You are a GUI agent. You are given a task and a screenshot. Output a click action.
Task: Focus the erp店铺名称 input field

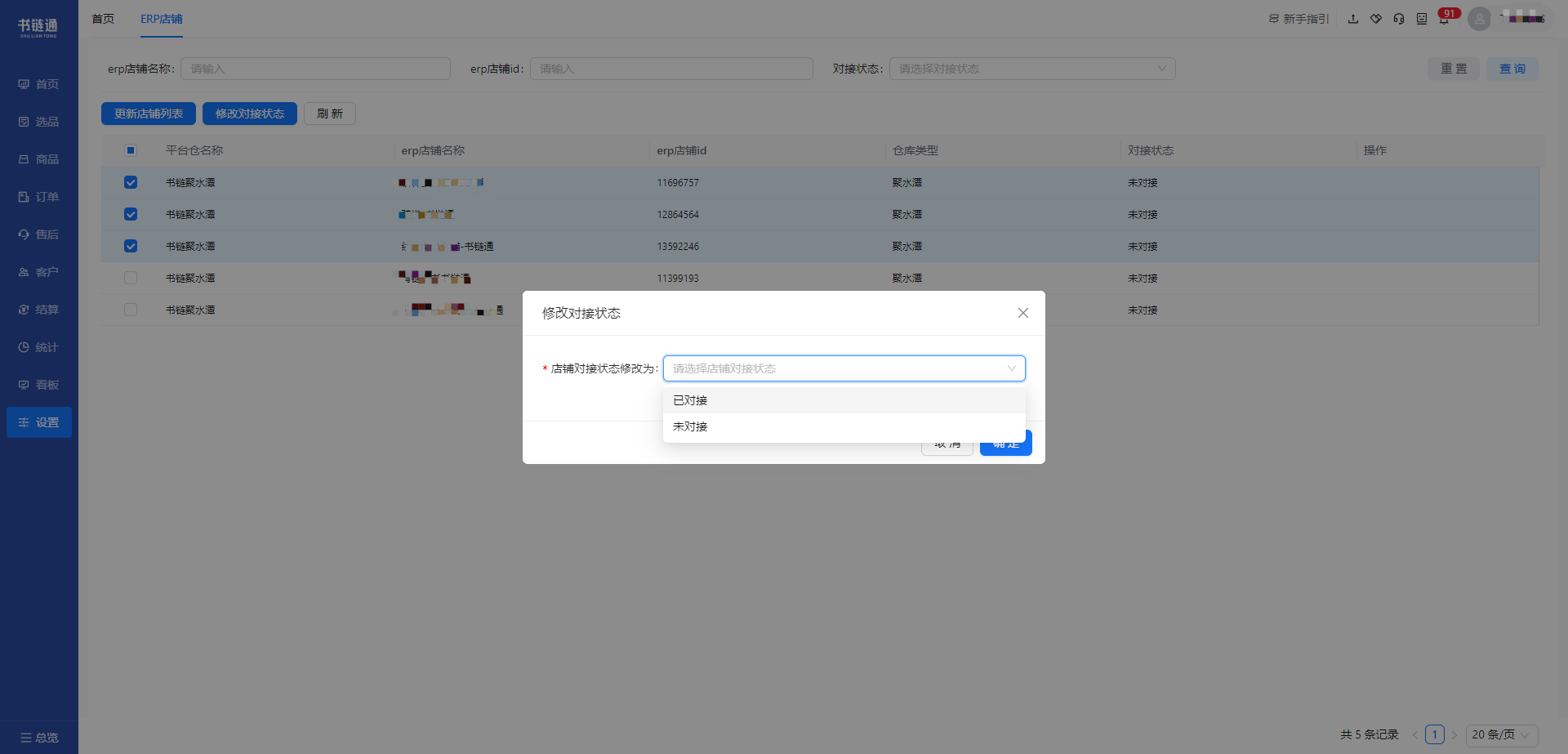pyautogui.click(x=315, y=69)
